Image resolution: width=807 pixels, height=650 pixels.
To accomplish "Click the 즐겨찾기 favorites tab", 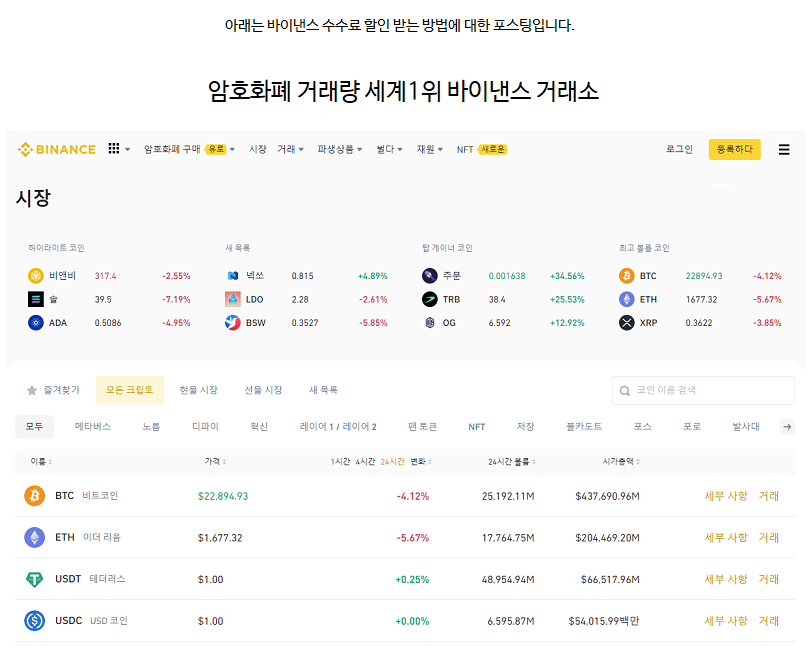I will [x=54, y=390].
